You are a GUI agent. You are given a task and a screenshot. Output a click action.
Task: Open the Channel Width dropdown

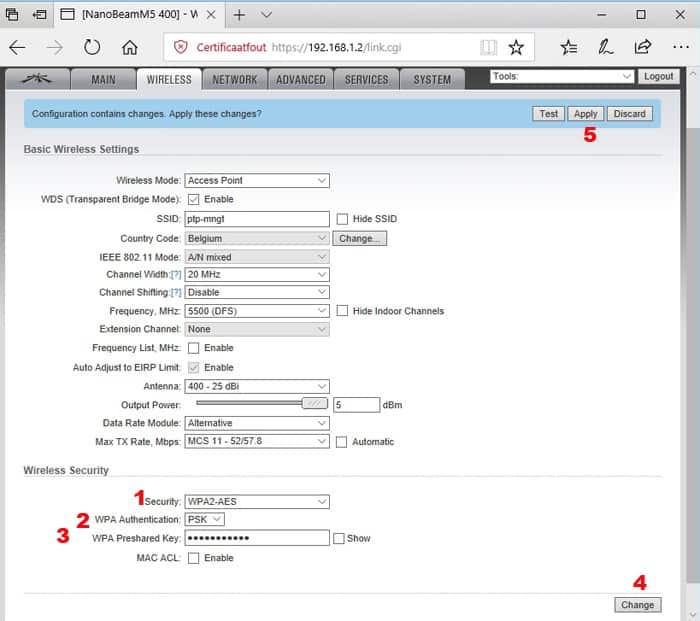coord(257,275)
